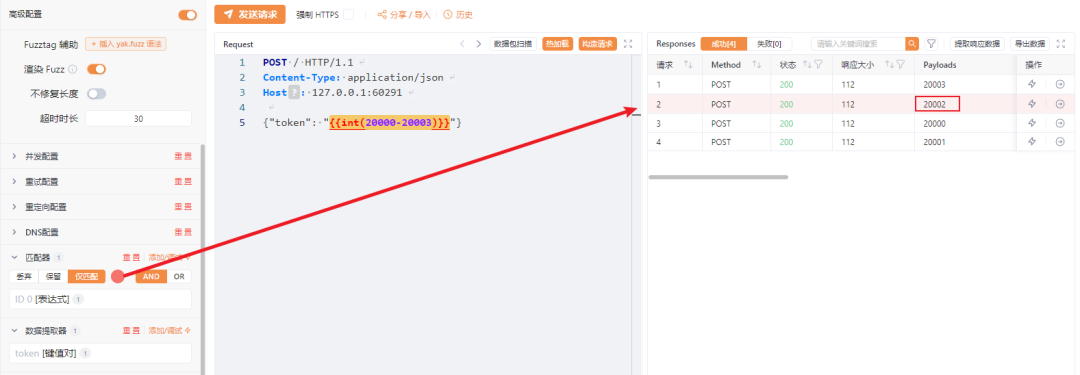
Task: Toggle the 渲染 Fuzz switch
Action: (96, 69)
